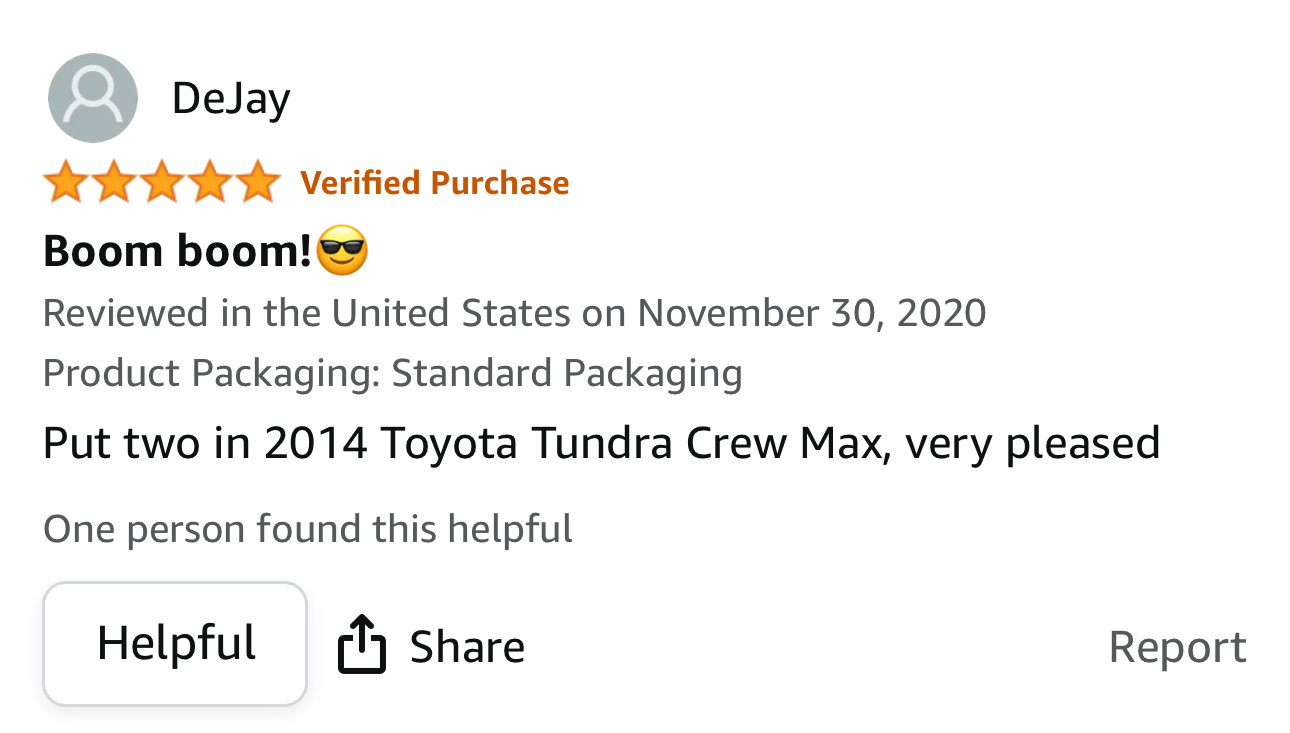1290x733 pixels.
Task: Click the sunglasses emoji in the review title
Action: [342, 251]
